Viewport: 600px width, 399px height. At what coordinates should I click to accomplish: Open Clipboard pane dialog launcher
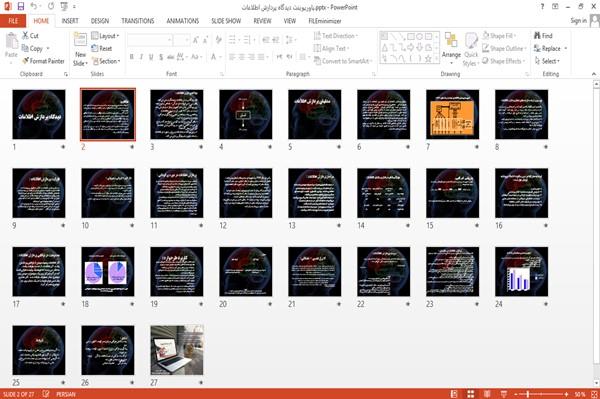(66, 74)
